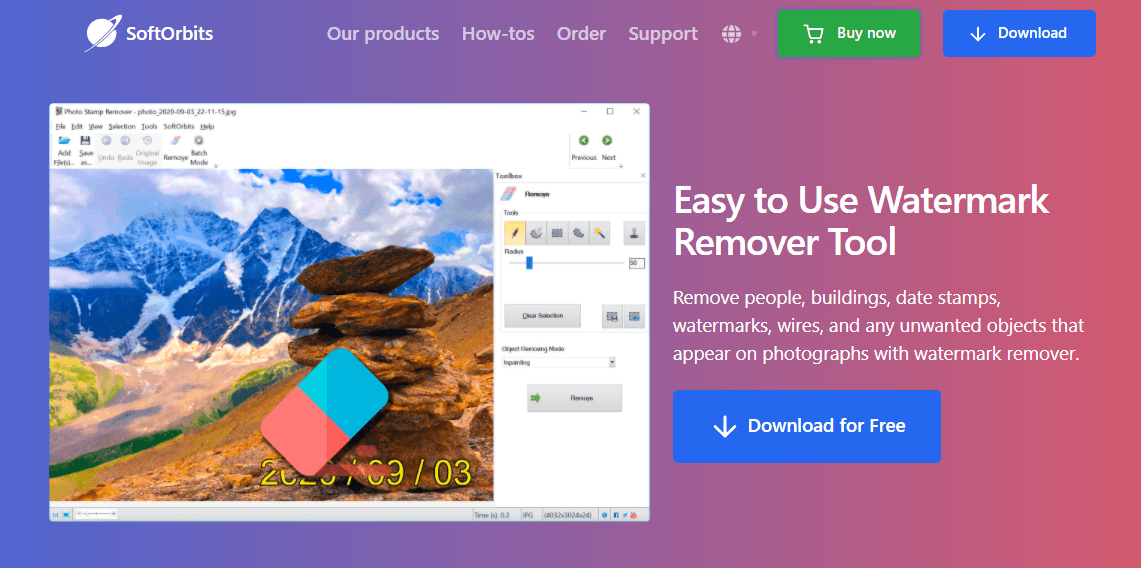Open the Help menu
Viewport: 1141px width, 568px height.
pos(207,127)
